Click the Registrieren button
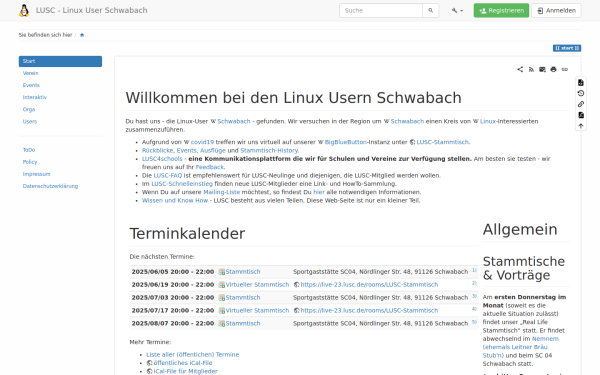The width and height of the screenshot is (600, 375). pos(501,10)
